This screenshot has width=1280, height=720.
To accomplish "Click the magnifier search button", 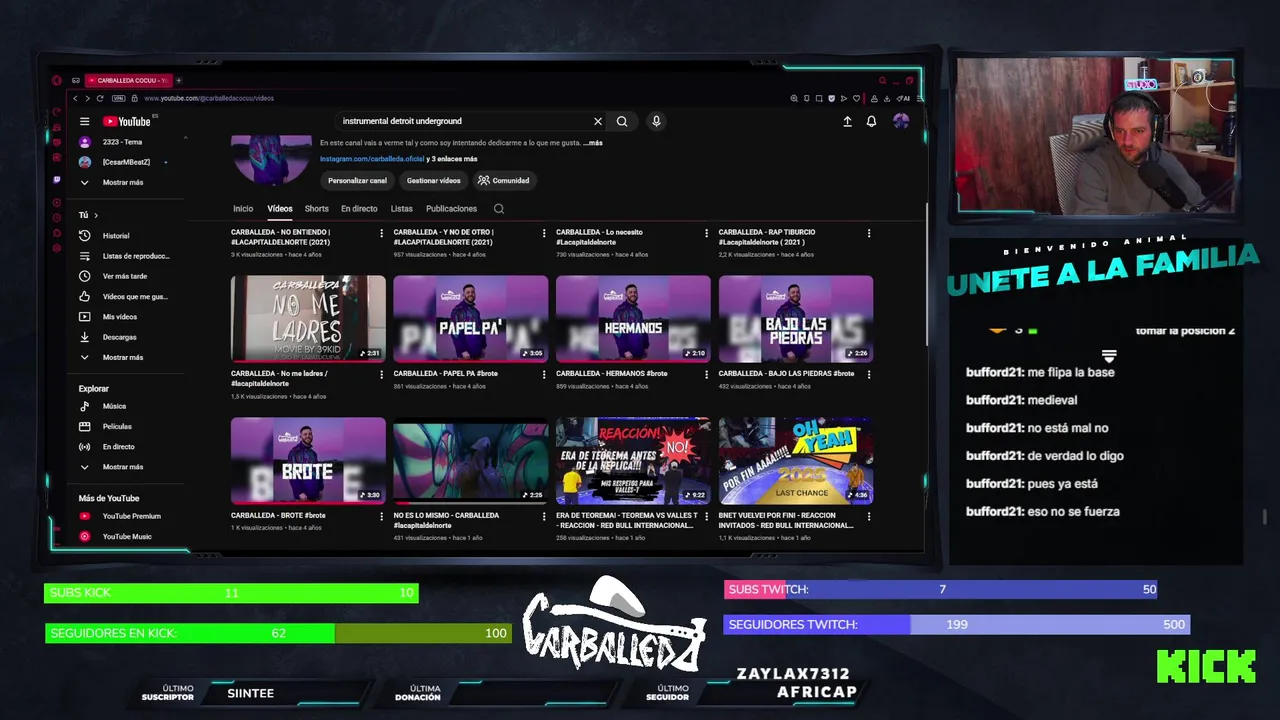I will (x=622, y=121).
